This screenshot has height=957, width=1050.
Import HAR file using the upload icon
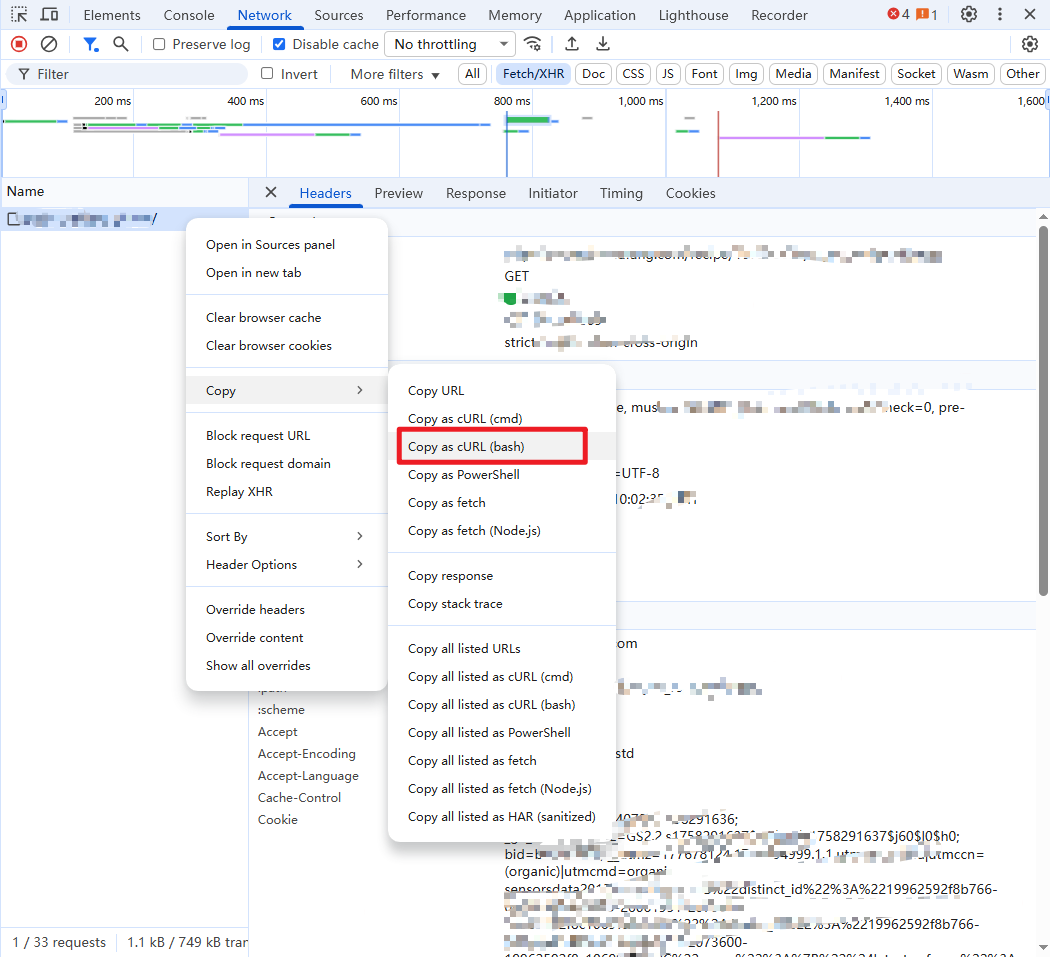pos(571,44)
